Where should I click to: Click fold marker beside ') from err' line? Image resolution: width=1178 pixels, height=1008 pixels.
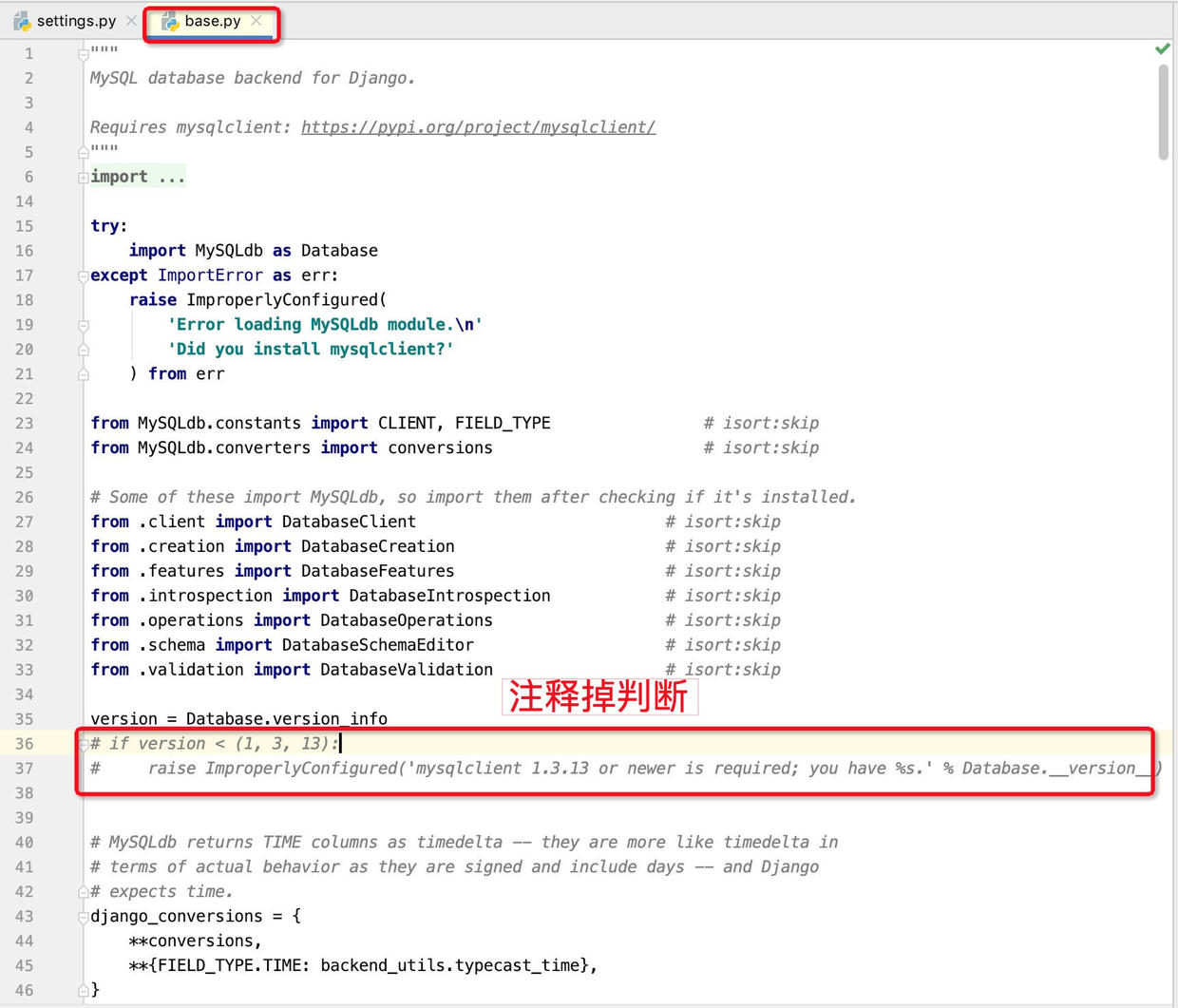pos(84,374)
